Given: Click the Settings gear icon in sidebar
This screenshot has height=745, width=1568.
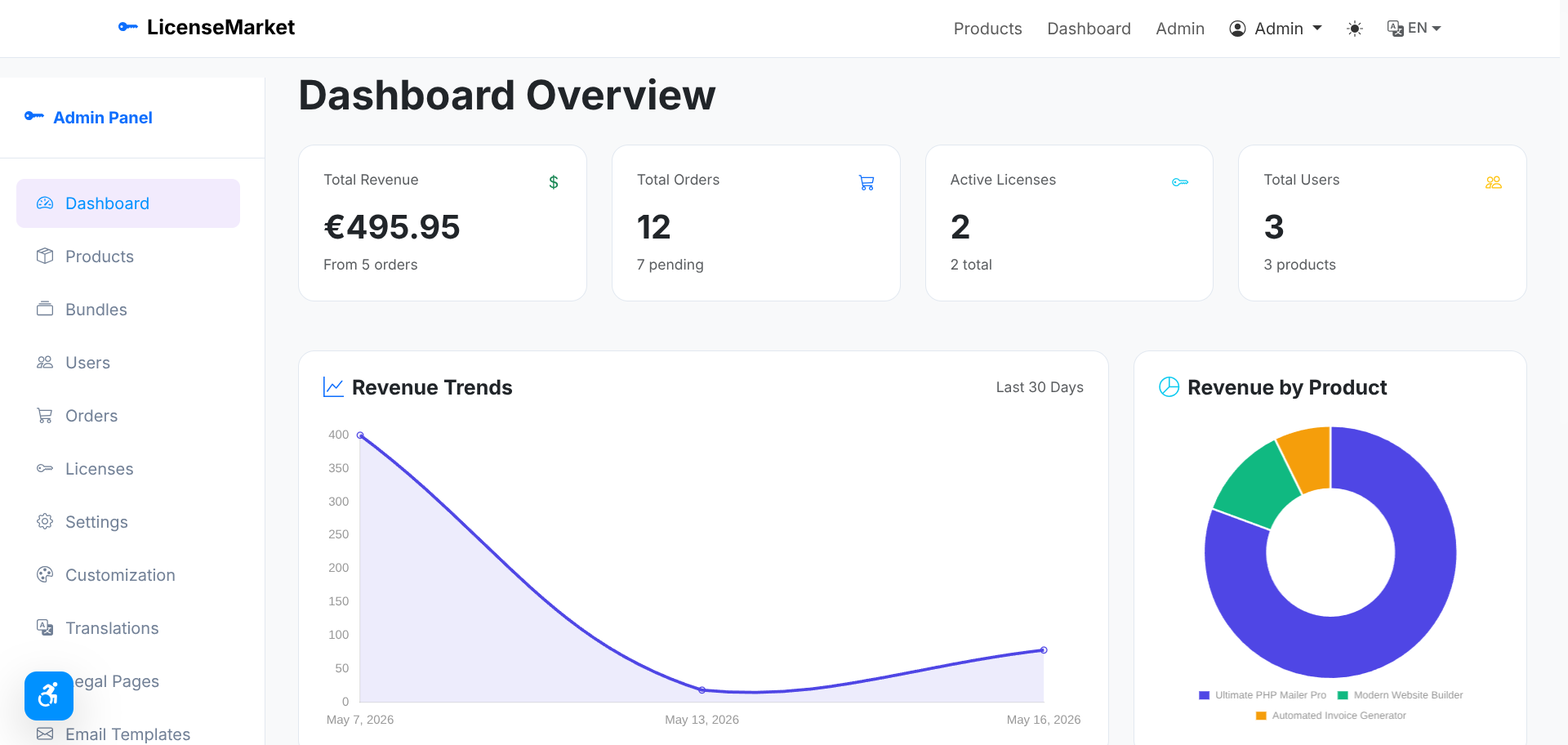Looking at the screenshot, I should 45,521.
